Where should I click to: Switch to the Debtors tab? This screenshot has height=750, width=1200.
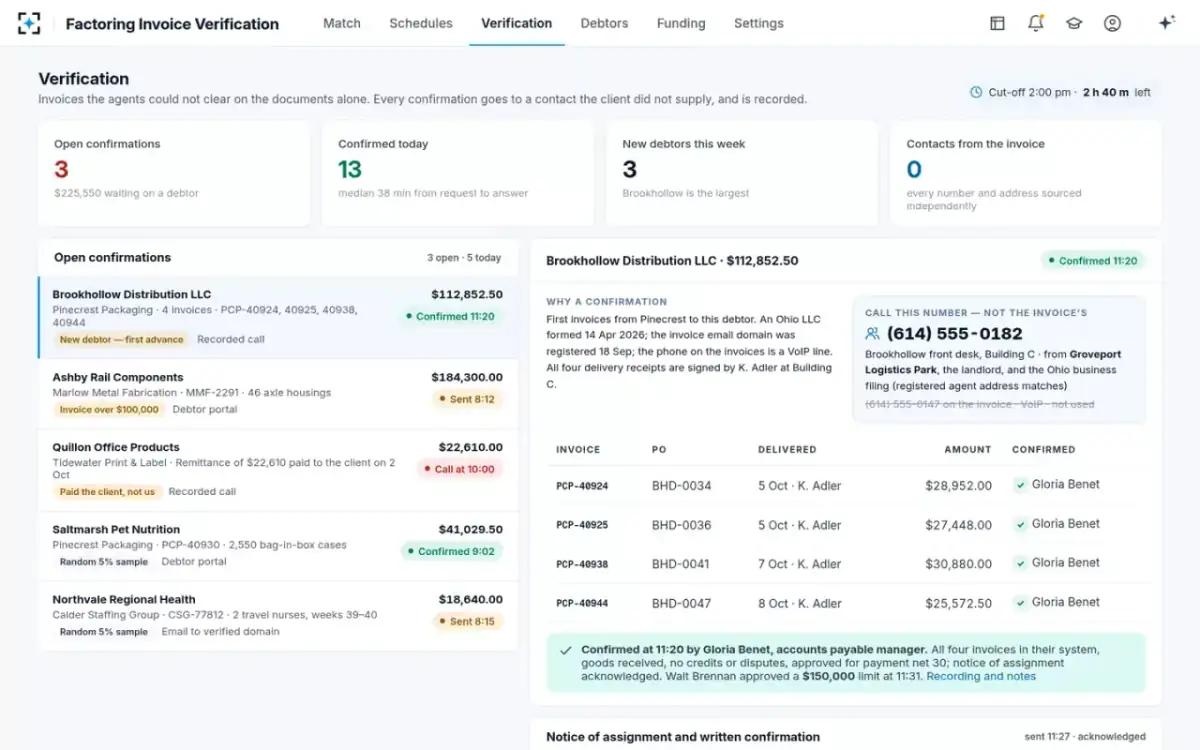coord(604,23)
